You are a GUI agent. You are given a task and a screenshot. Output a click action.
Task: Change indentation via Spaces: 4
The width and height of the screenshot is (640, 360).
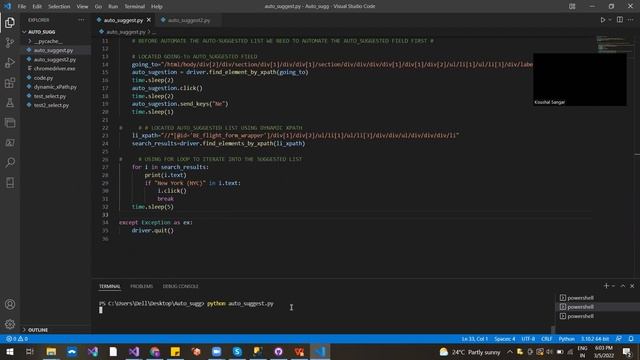point(504,339)
